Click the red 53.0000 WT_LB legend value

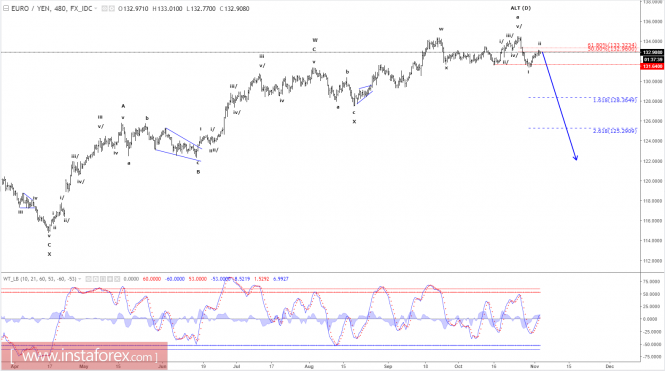(198, 279)
